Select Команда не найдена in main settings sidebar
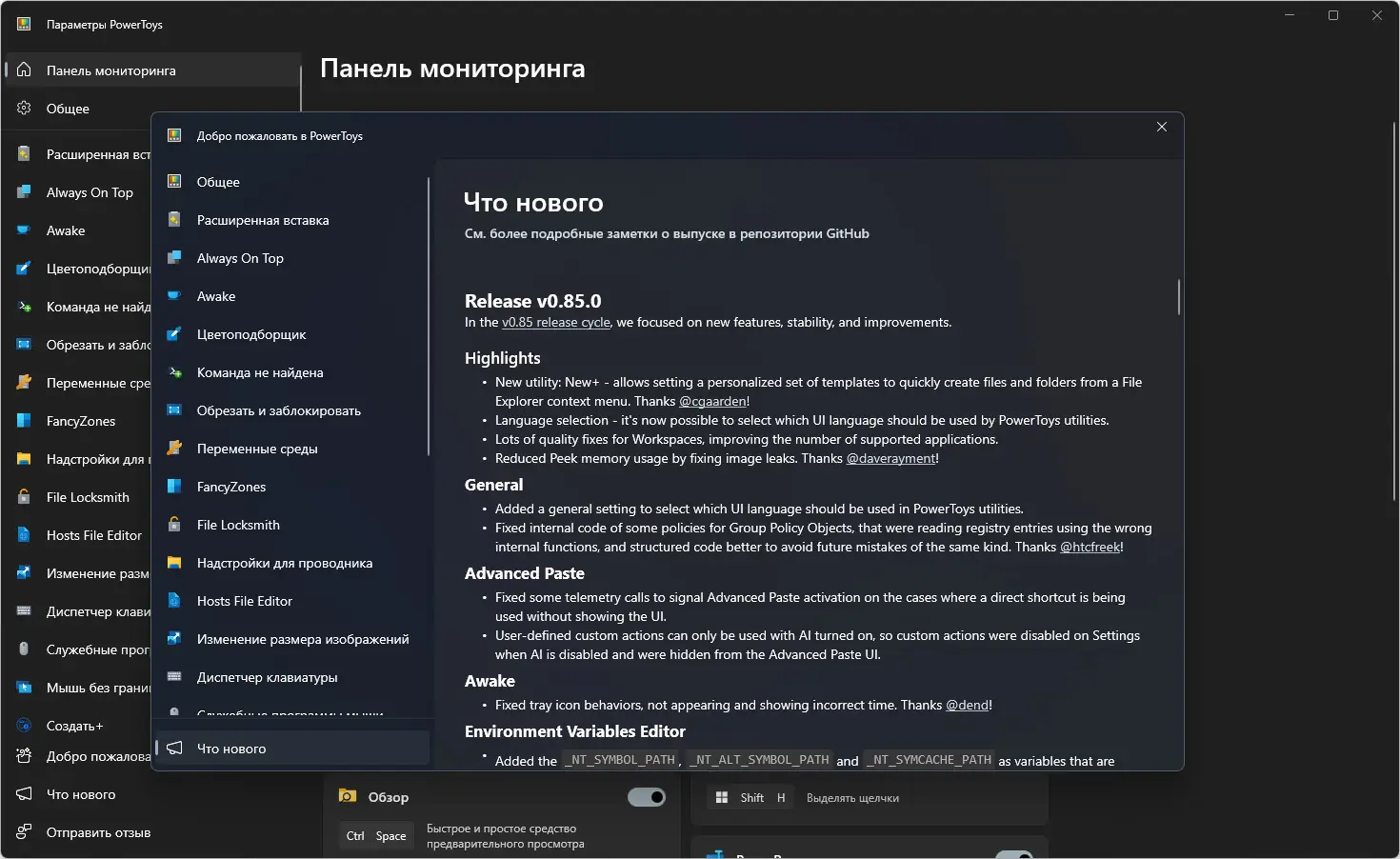Viewport: 1400px width, 859px height. pyautogui.click(x=78, y=307)
